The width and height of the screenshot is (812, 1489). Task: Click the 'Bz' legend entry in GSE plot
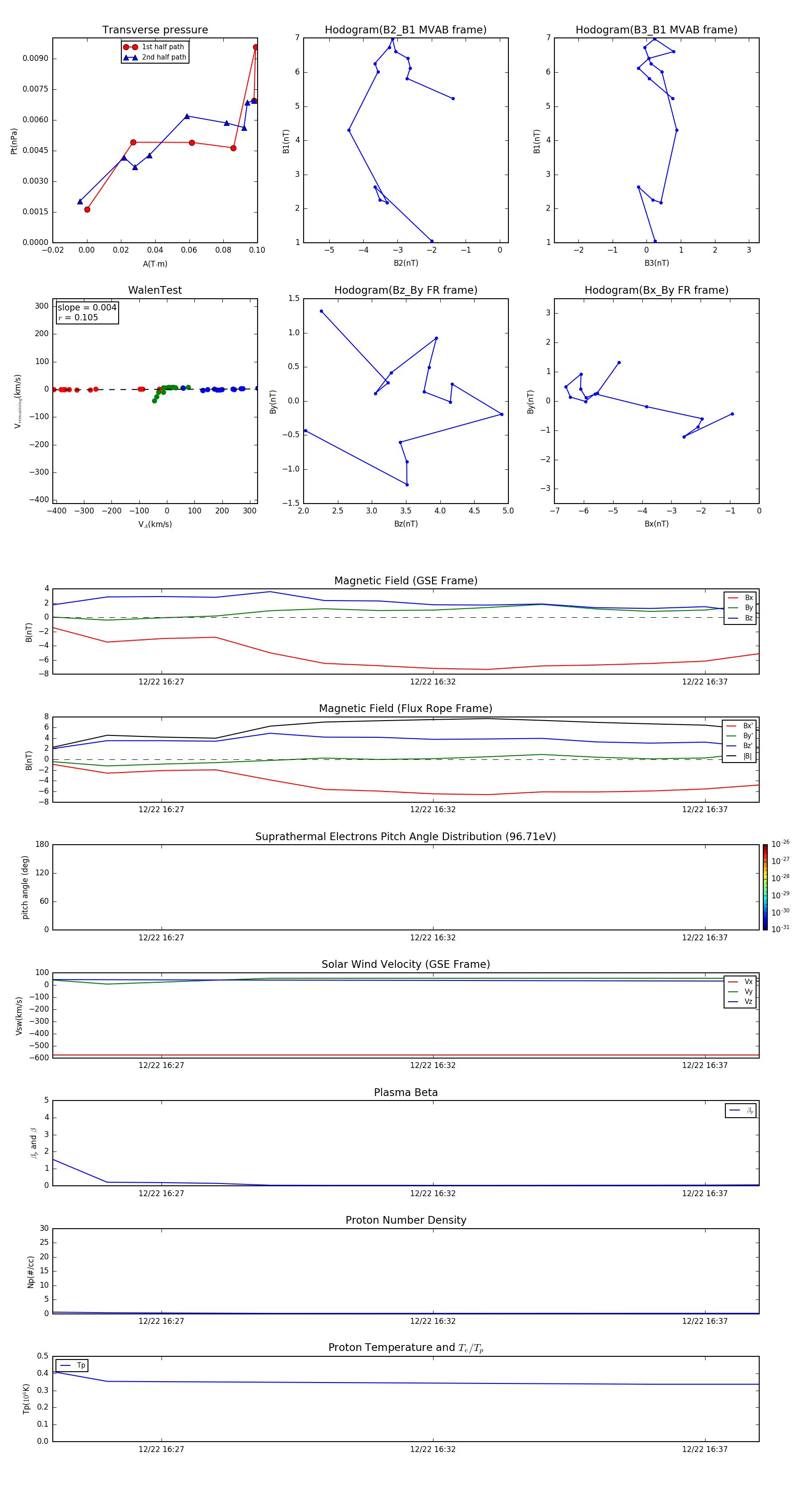(740, 619)
